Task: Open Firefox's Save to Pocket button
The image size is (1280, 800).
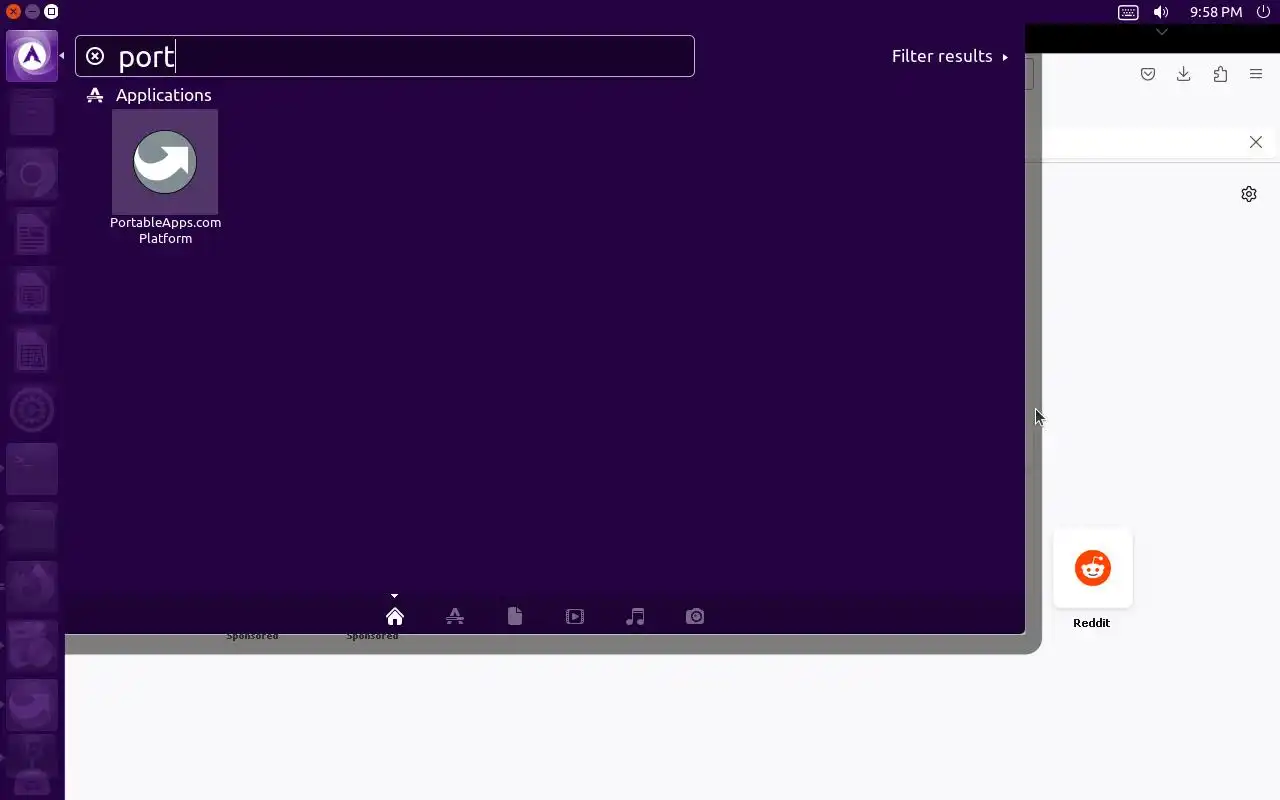Action: [x=1148, y=74]
